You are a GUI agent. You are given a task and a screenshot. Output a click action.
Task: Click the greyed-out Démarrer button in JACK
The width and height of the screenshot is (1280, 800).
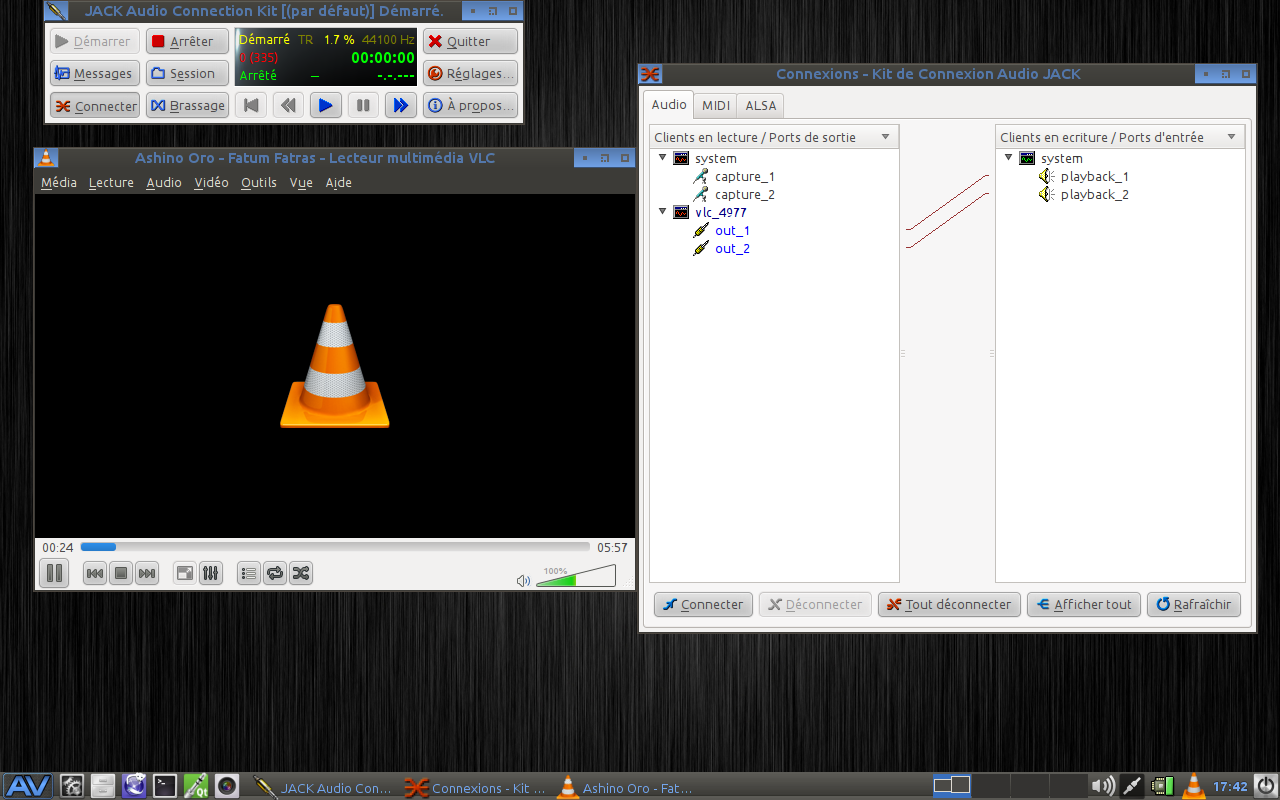(95, 41)
